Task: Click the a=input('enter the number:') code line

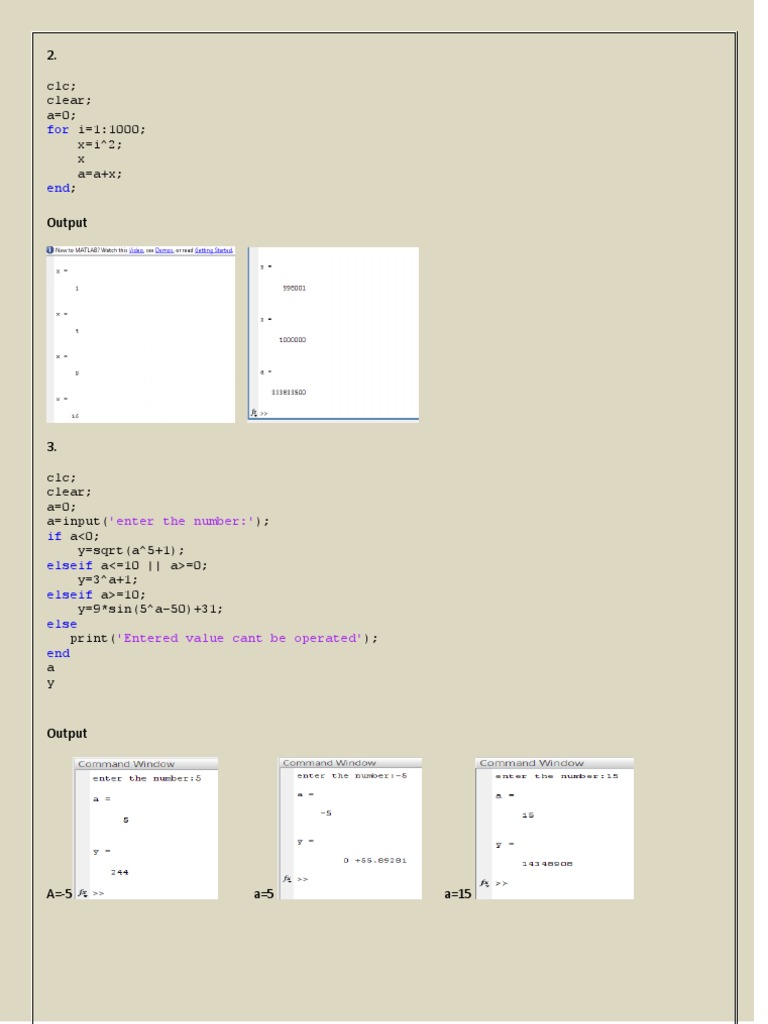Action: 158,521
